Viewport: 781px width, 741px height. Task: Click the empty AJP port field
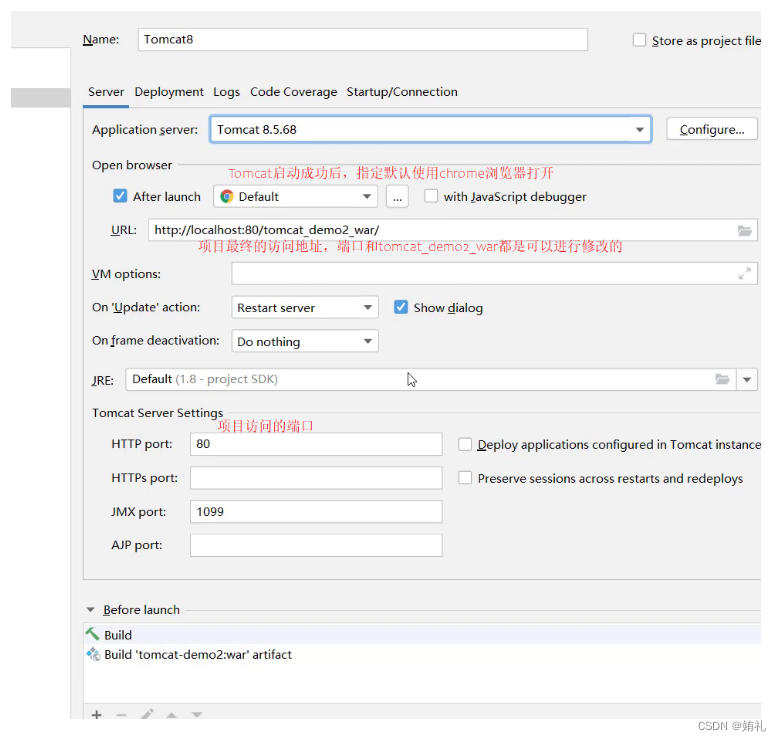pyautogui.click(x=316, y=545)
